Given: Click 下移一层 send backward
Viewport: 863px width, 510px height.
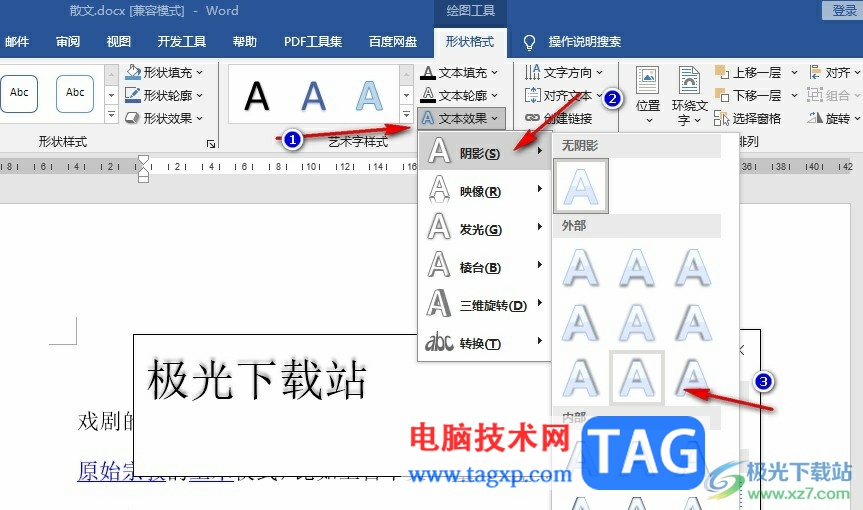Looking at the screenshot, I should click(x=748, y=95).
